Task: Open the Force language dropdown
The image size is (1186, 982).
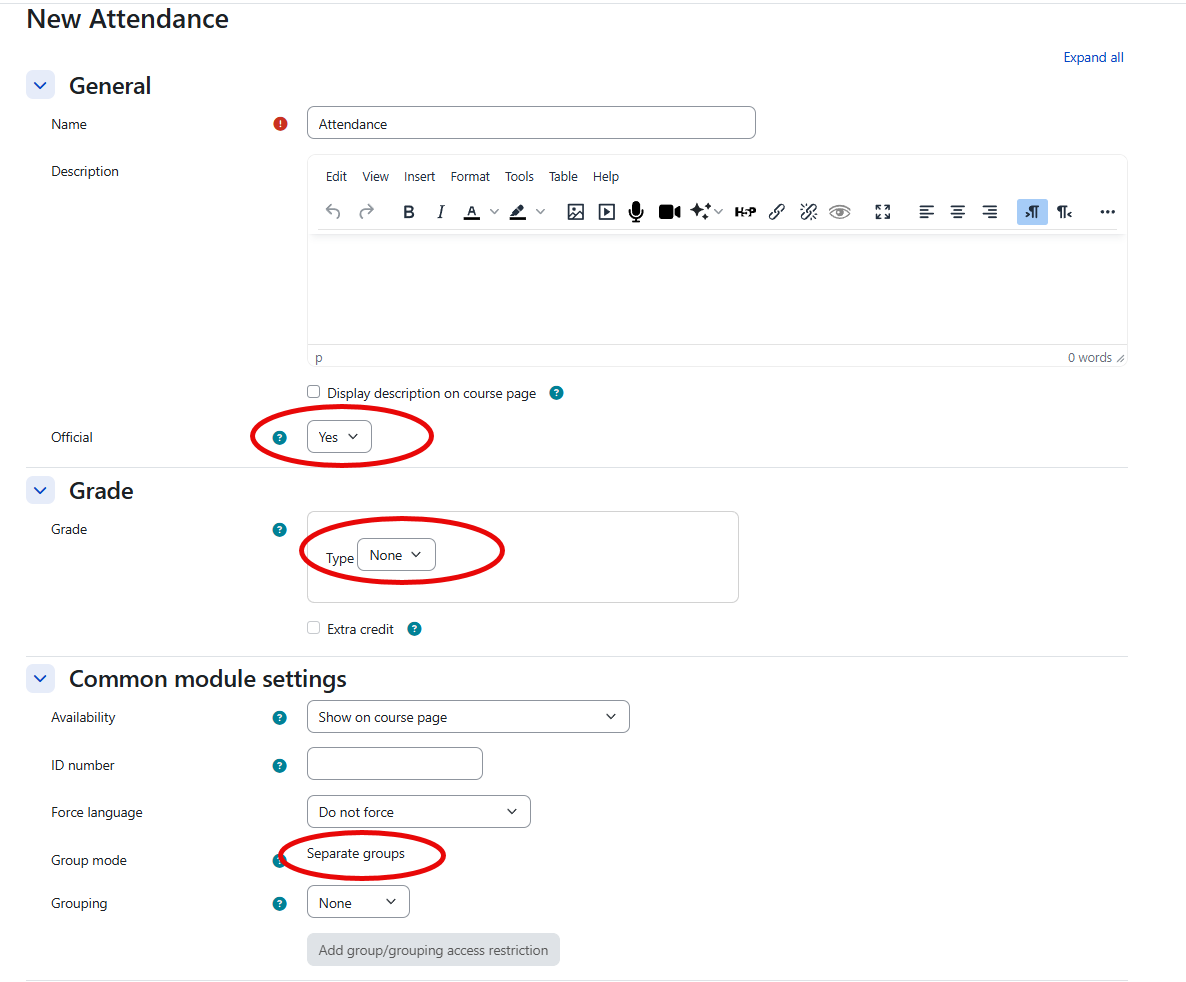Action: click(x=418, y=812)
